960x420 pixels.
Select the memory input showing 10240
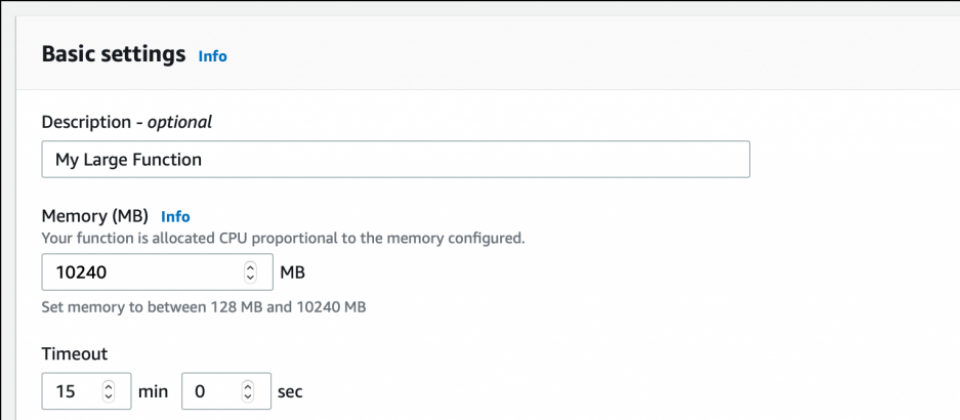click(x=157, y=272)
